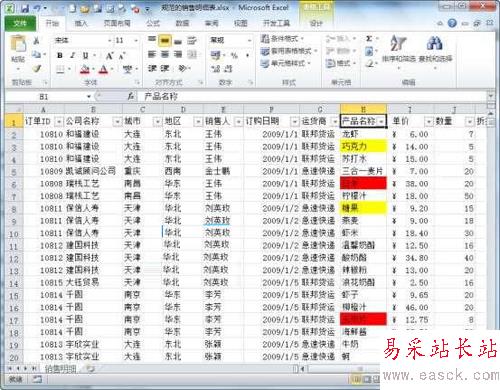Open filter arrow on 地区 column
The width and height of the screenshot is (500, 390).
click(x=198, y=122)
